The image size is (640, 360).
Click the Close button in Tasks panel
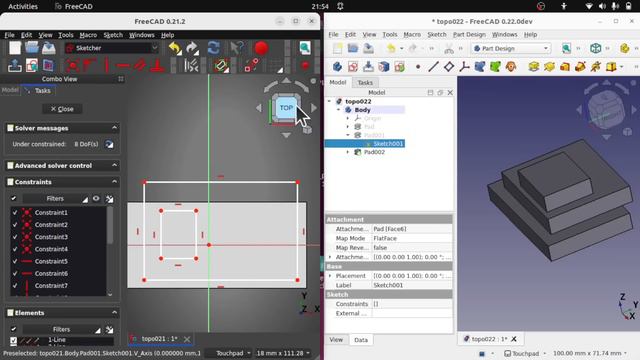point(62,109)
